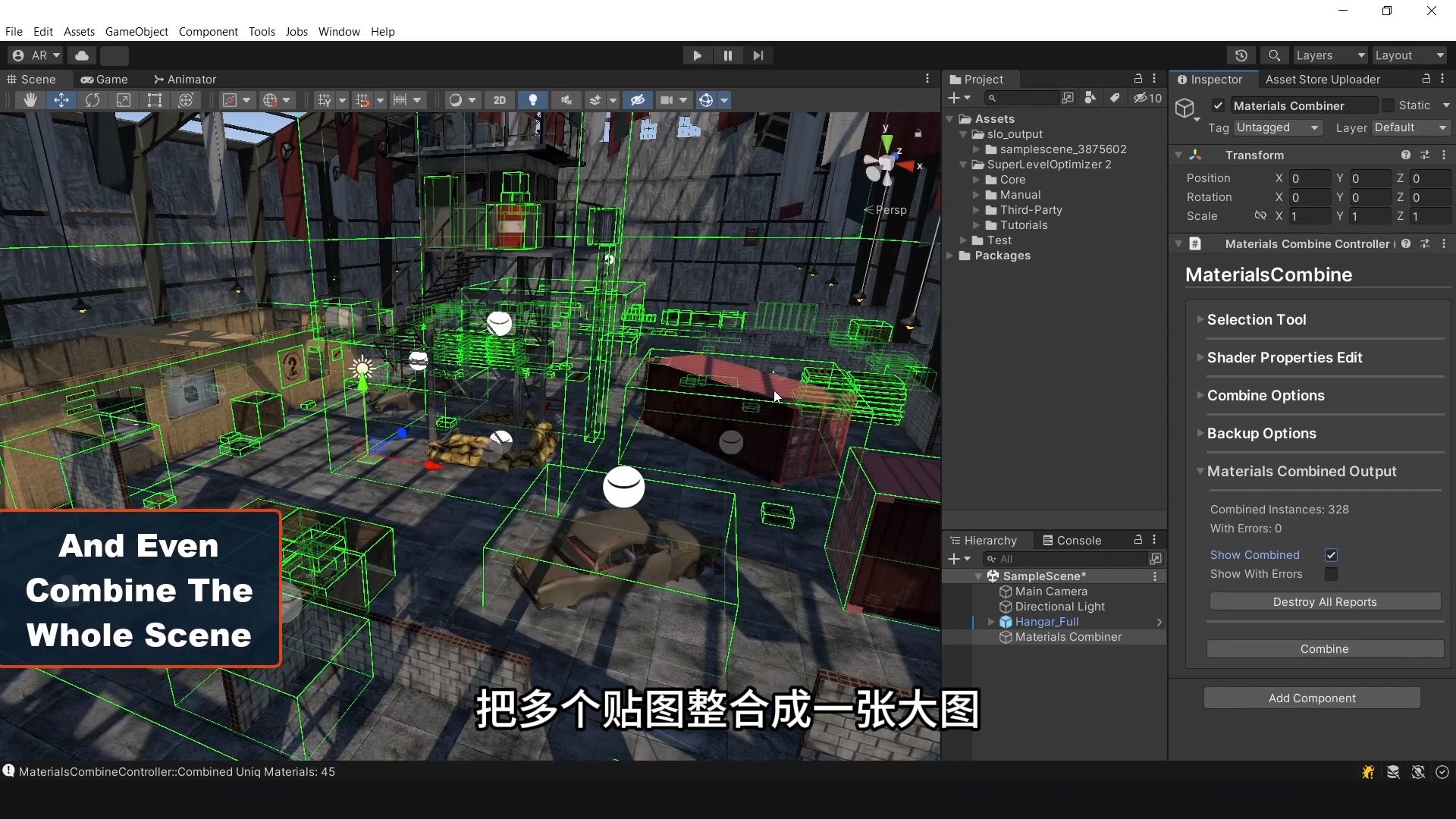Image resolution: width=1456 pixels, height=819 pixels.
Task: Switch to the Animator tab
Action: click(x=185, y=79)
